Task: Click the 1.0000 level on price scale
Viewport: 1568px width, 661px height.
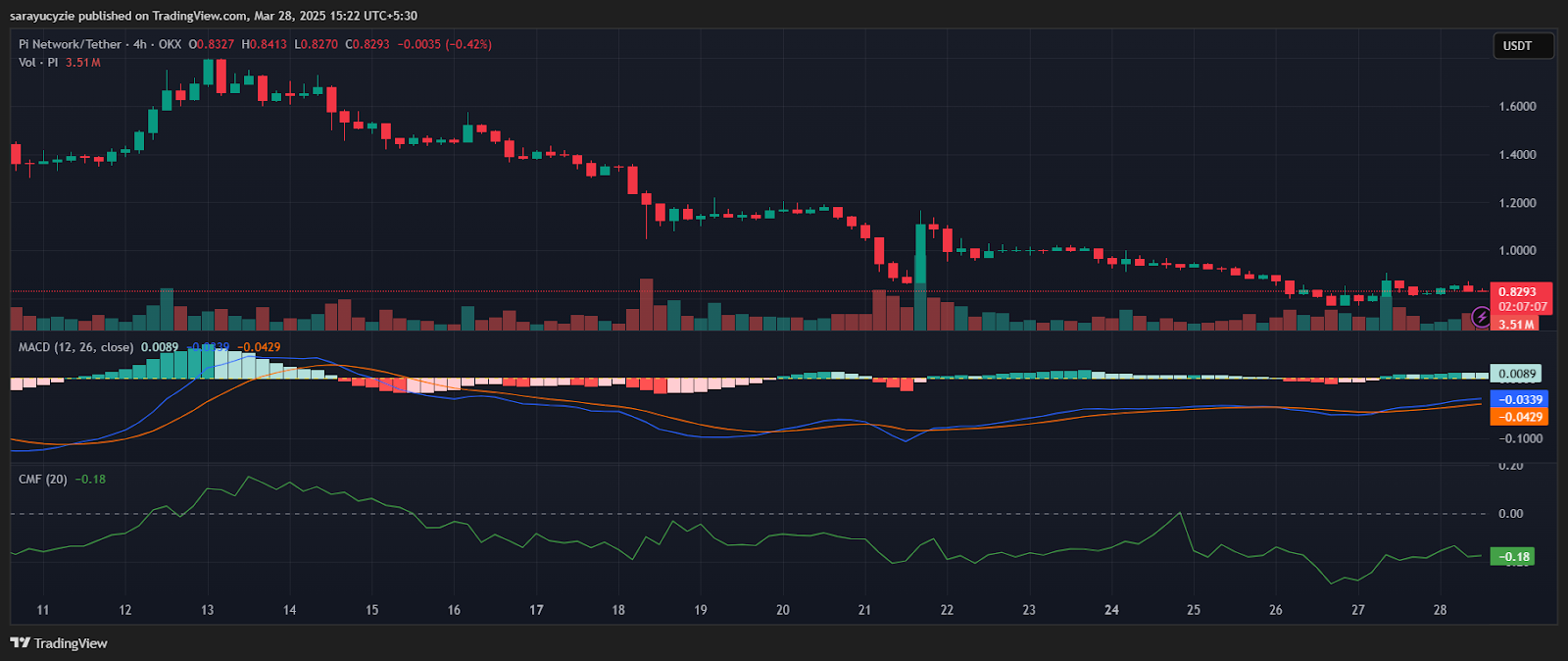Action: (1517, 251)
